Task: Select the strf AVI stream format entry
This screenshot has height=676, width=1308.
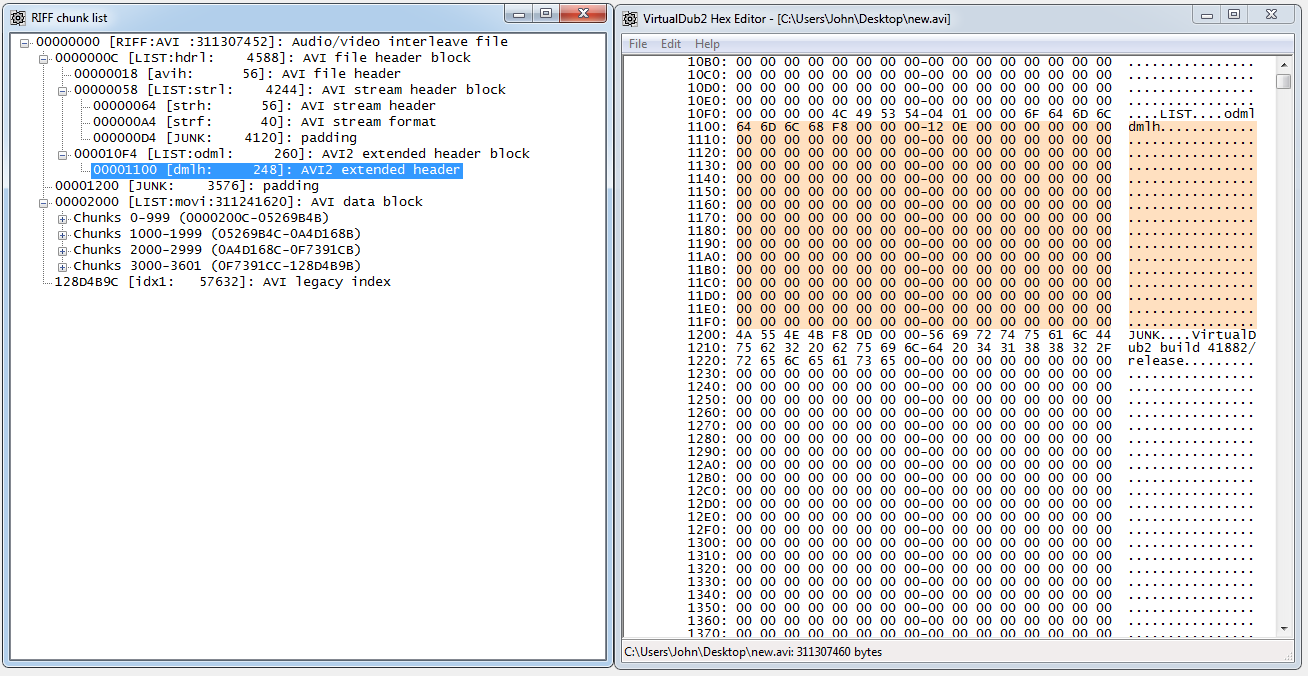Action: coord(264,122)
